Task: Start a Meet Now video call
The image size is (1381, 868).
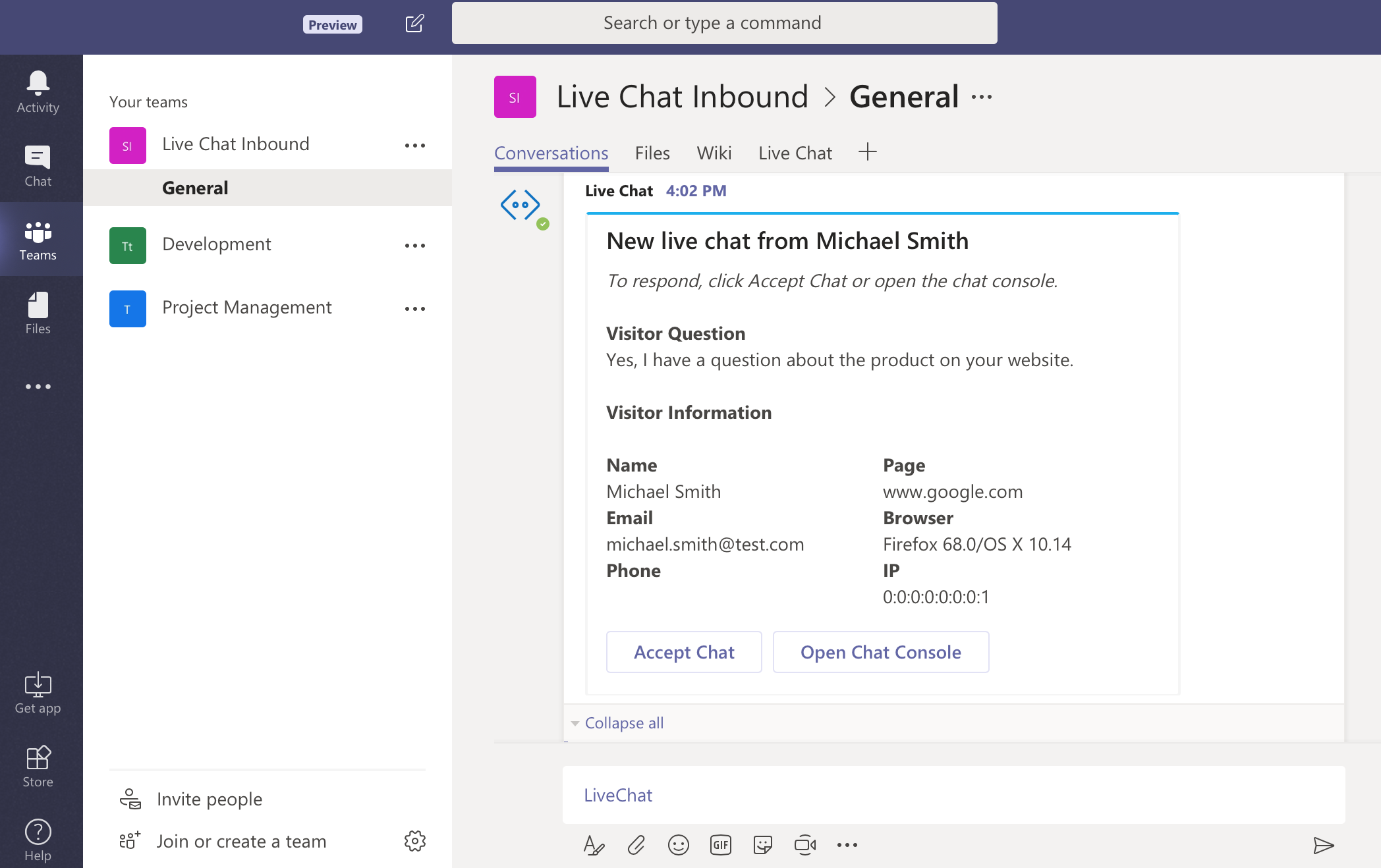Action: [804, 845]
